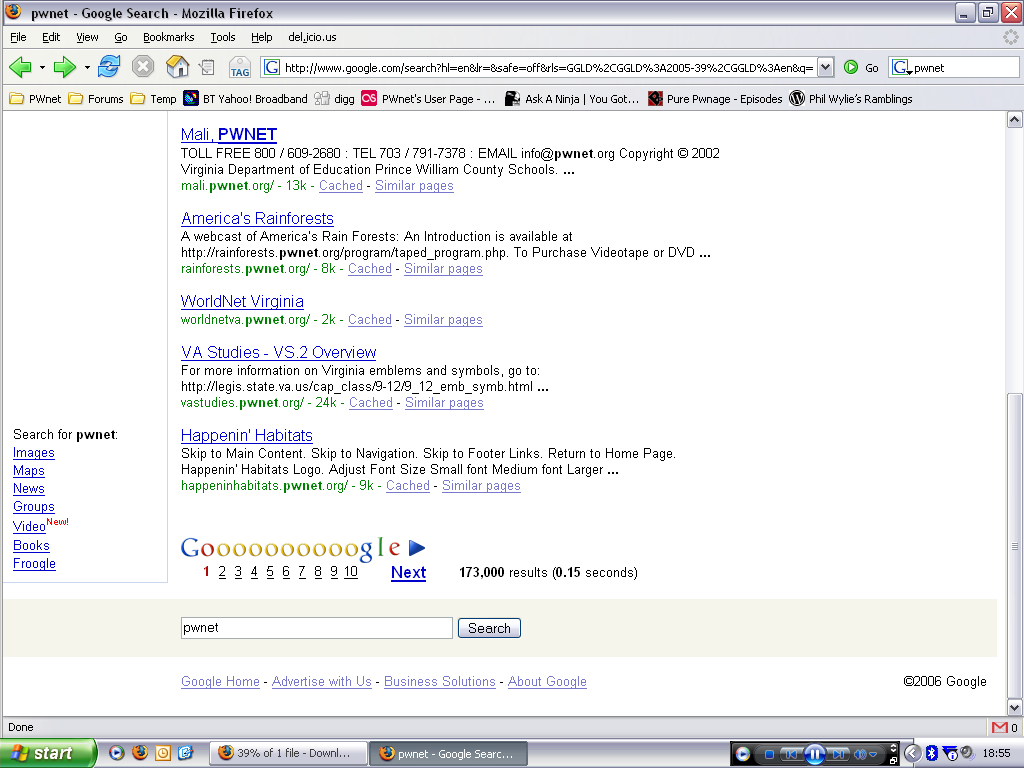1024x768 pixels.
Task: Go to the Home page via house icon
Action: point(177,67)
